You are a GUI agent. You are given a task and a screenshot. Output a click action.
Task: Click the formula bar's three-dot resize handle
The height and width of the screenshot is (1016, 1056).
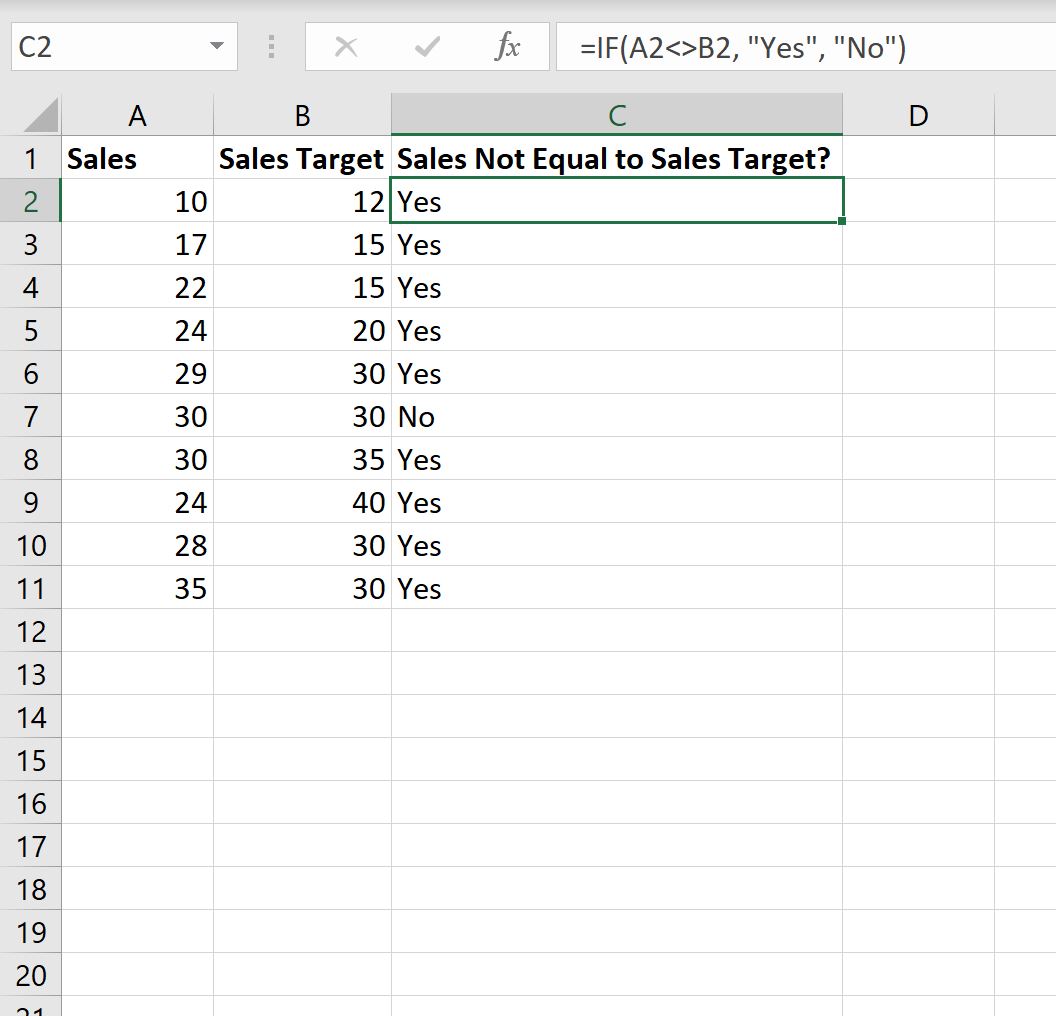pyautogui.click(x=271, y=46)
